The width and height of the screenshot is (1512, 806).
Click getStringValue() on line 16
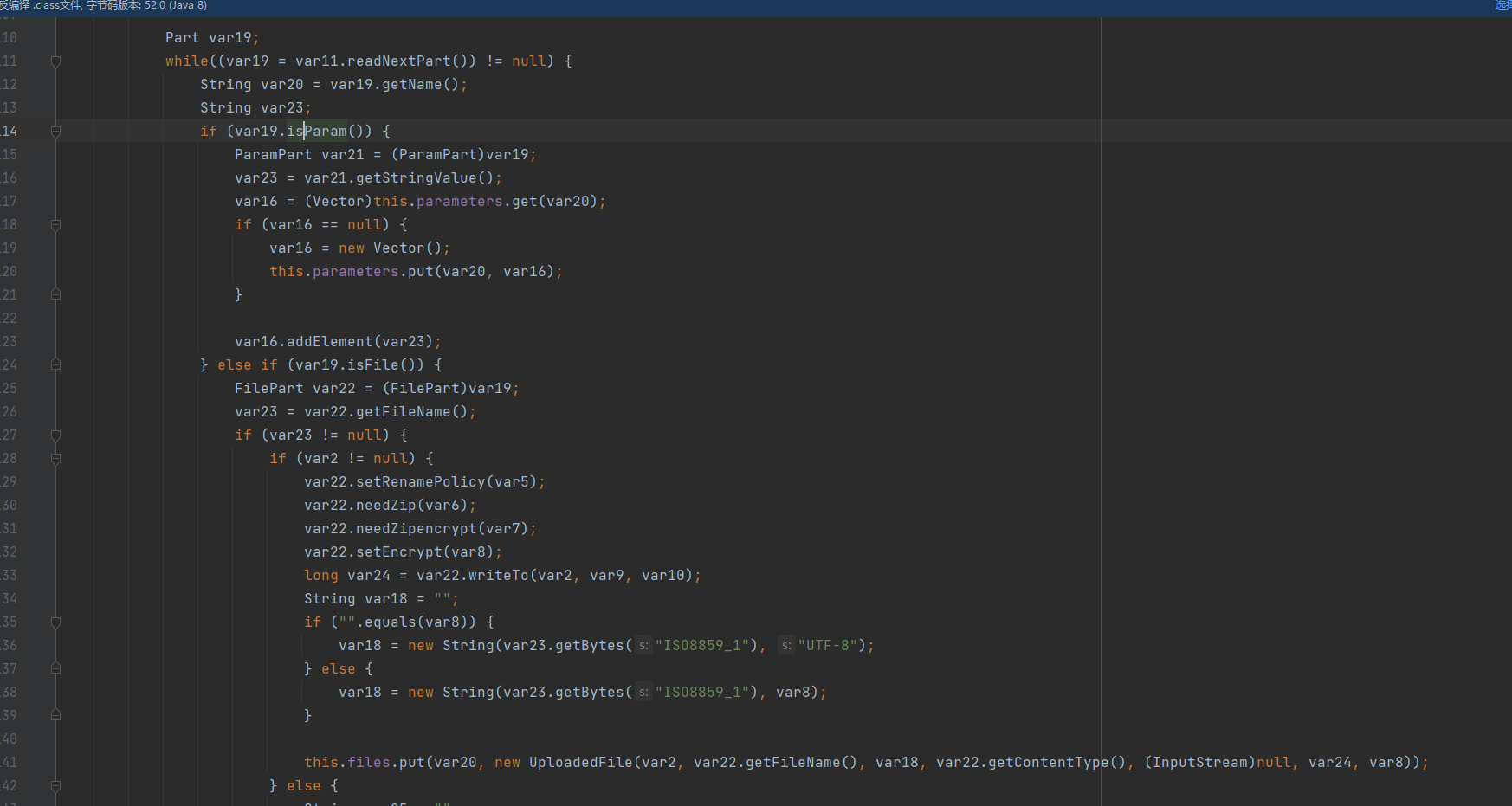pos(424,178)
